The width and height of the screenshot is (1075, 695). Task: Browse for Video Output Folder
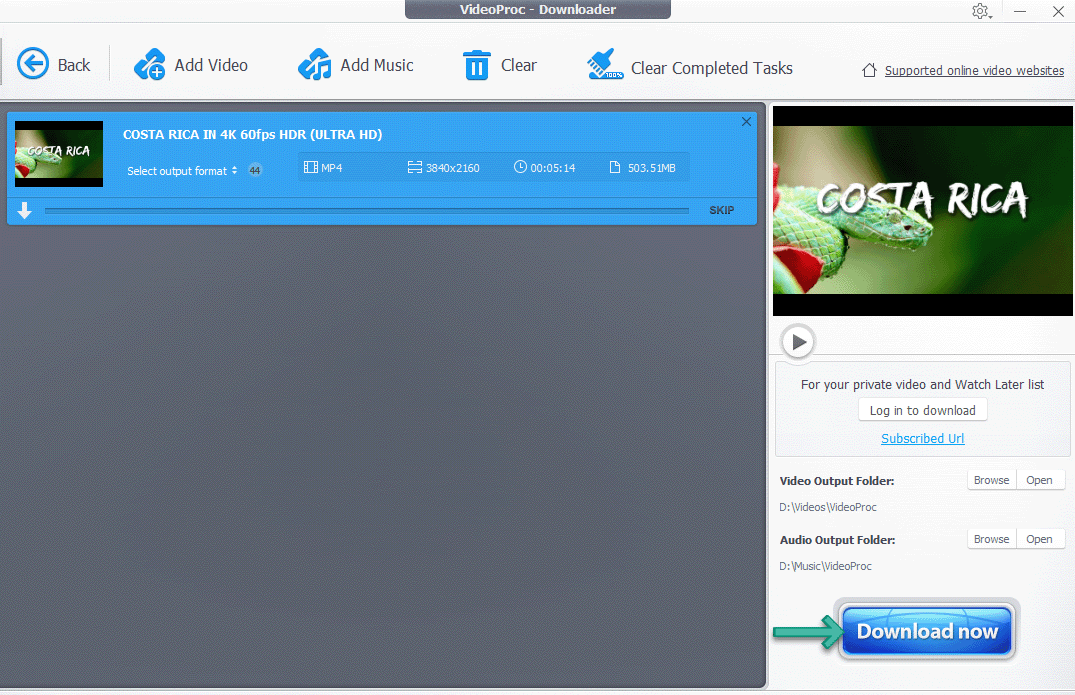(x=991, y=480)
